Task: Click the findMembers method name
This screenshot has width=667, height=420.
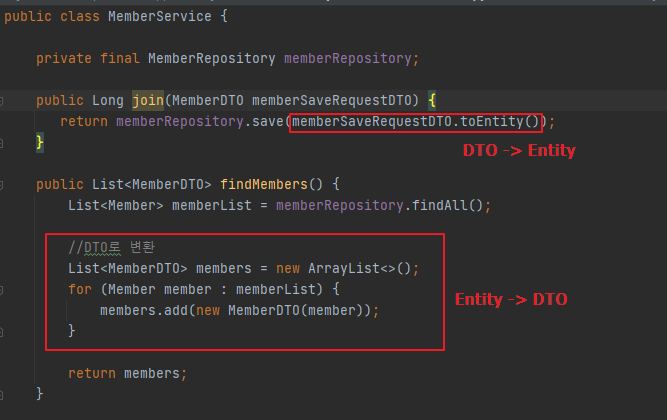Action: tap(264, 184)
